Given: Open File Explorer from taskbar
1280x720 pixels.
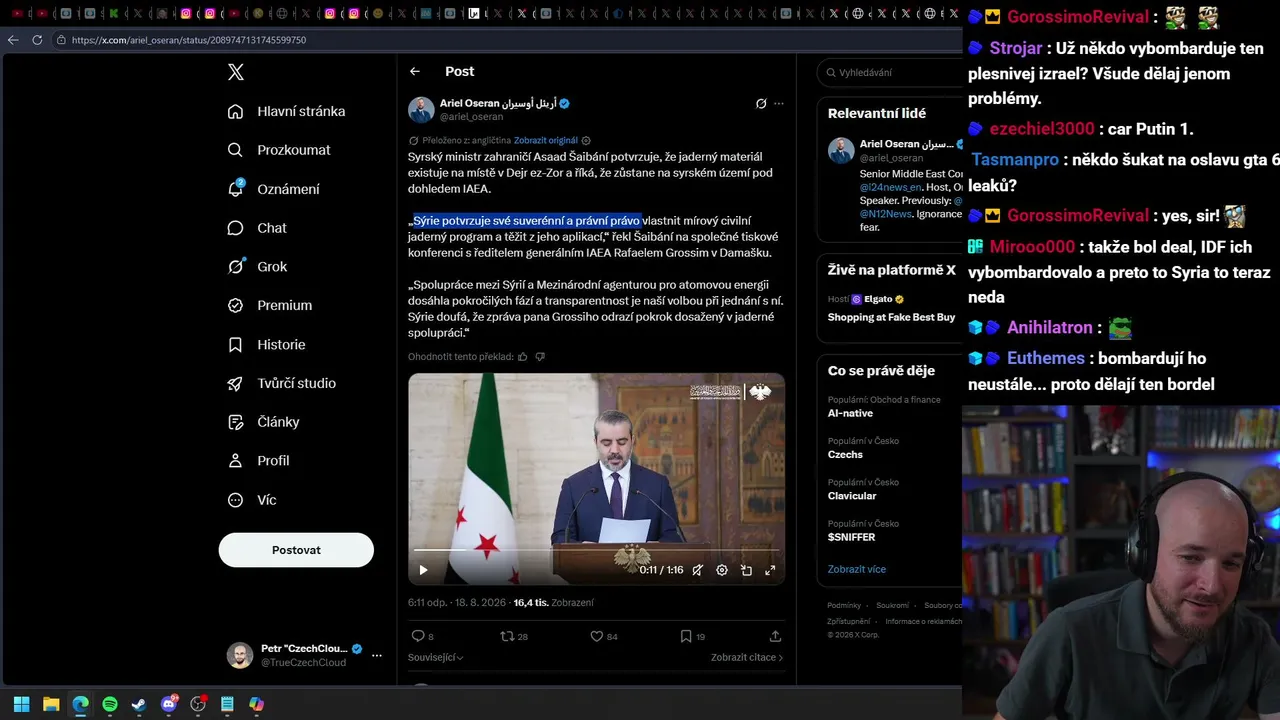Looking at the screenshot, I should (x=51, y=704).
